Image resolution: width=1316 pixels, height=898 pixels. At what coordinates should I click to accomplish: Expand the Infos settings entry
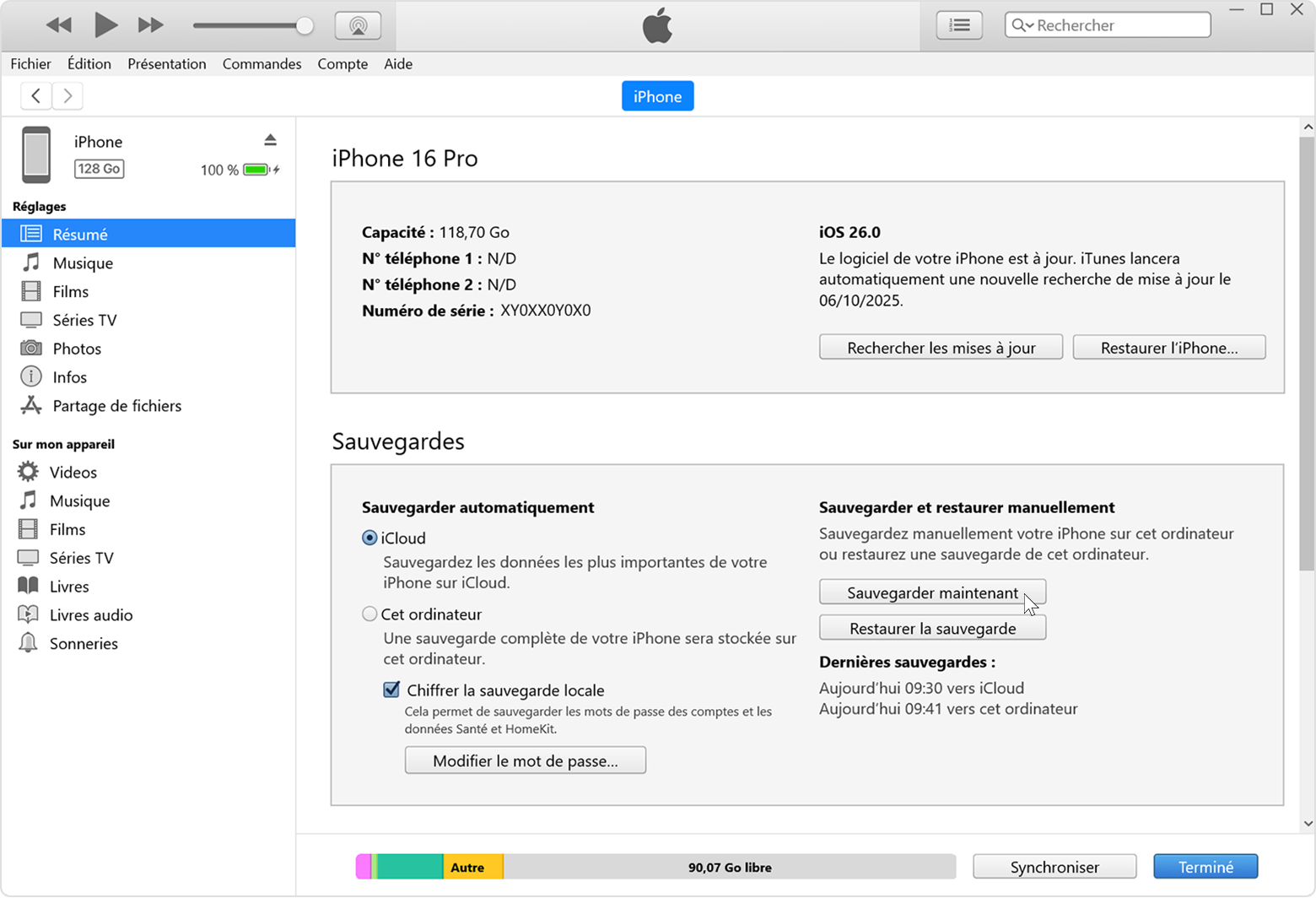69,376
